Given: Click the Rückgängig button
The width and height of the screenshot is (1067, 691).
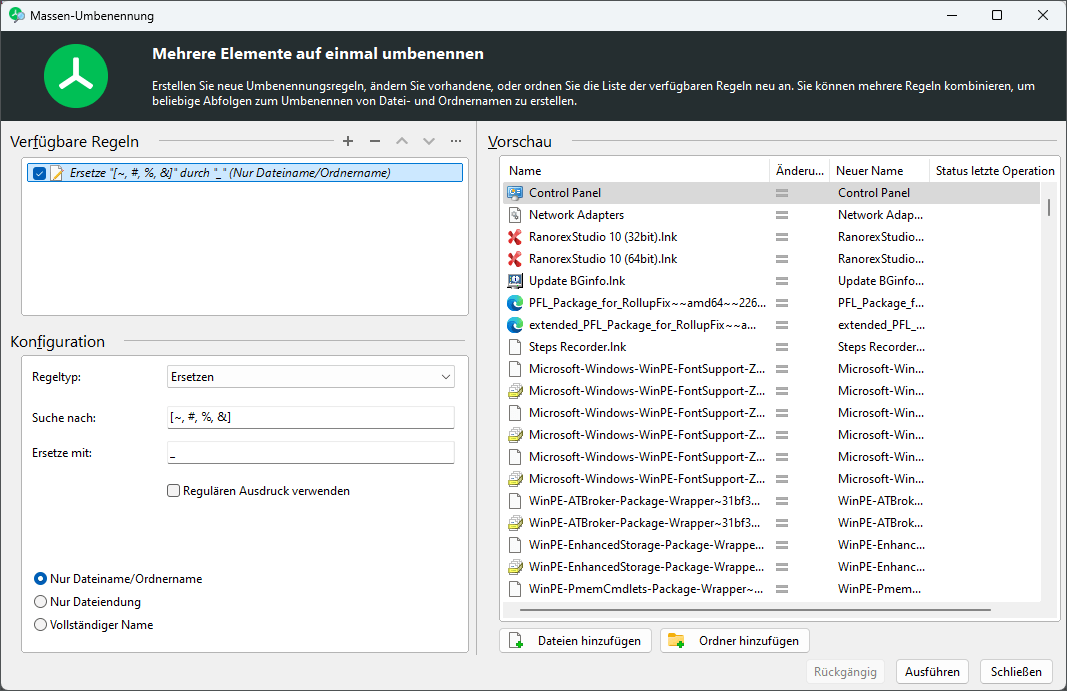Looking at the screenshot, I should pos(845,672).
